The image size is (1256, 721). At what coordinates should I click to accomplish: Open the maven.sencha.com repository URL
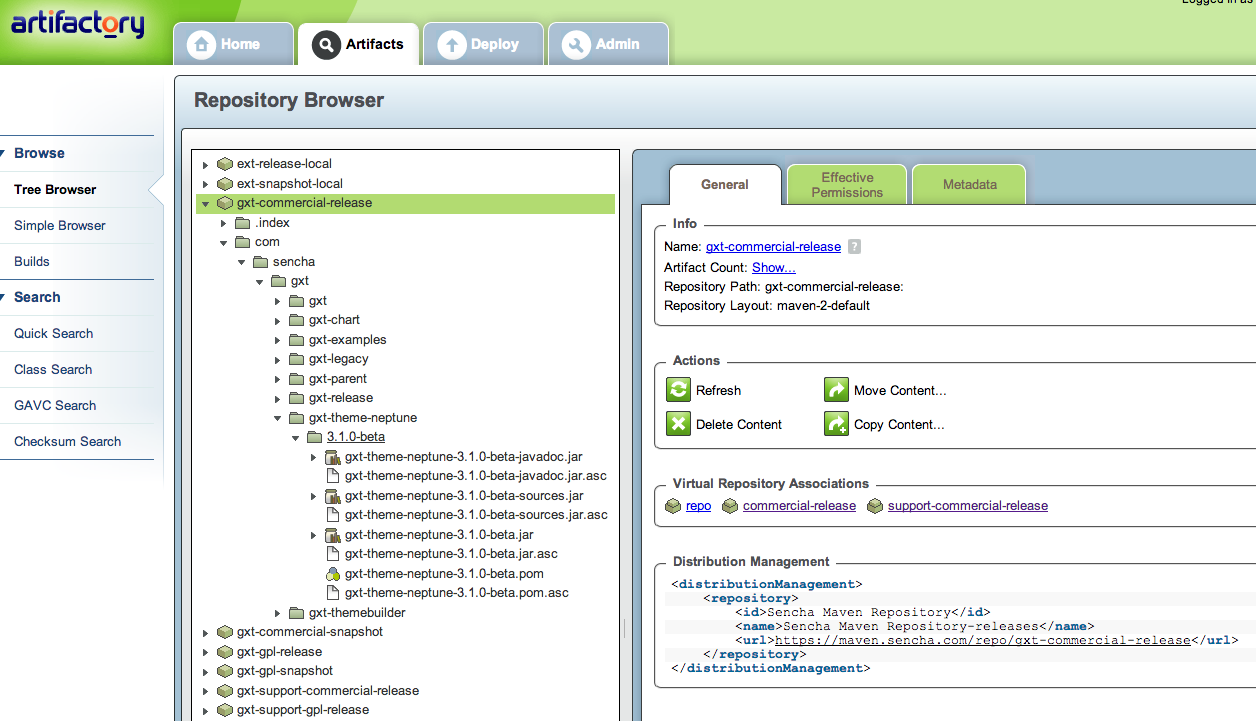pos(982,640)
